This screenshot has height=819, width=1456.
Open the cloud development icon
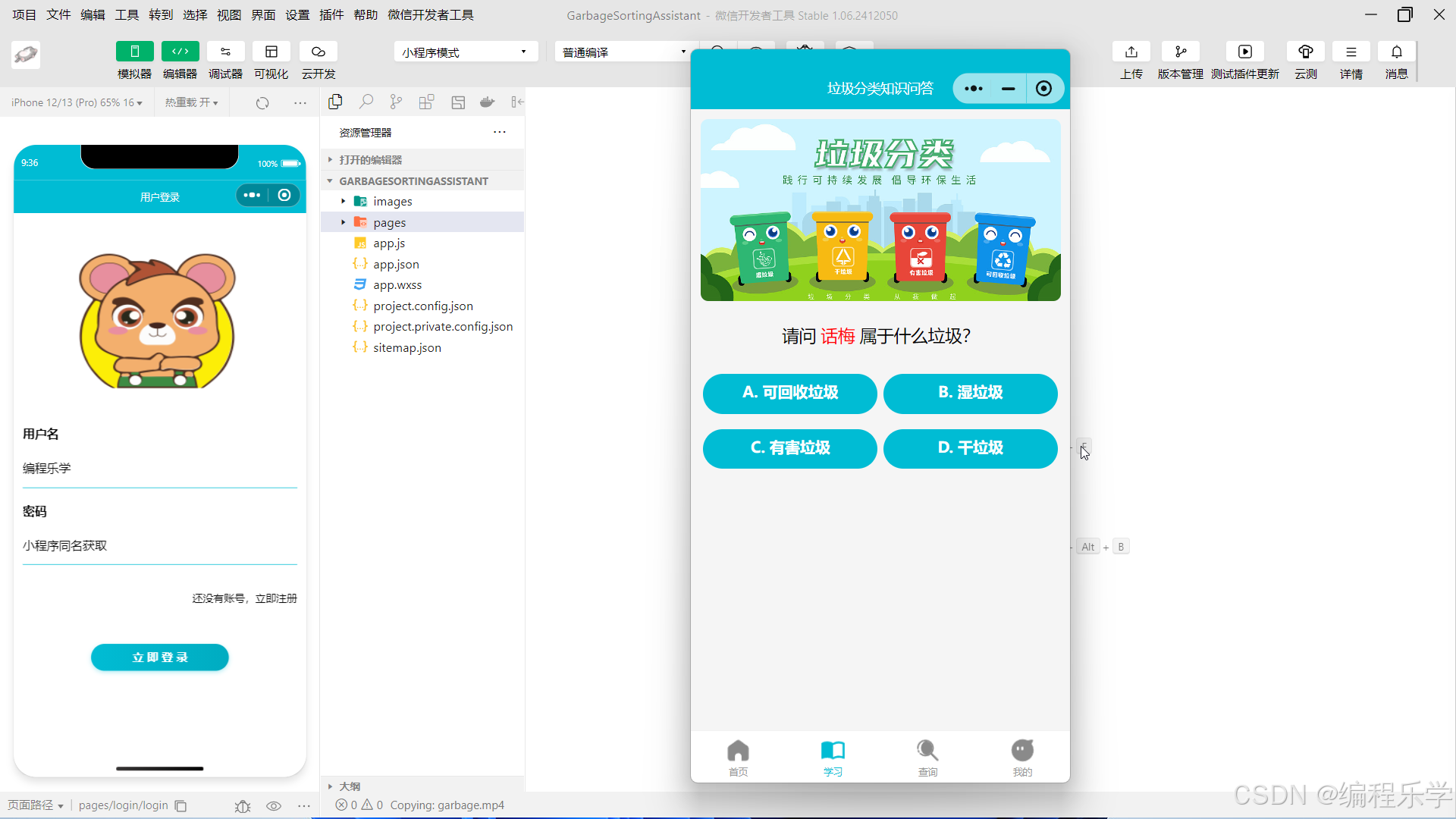(318, 52)
